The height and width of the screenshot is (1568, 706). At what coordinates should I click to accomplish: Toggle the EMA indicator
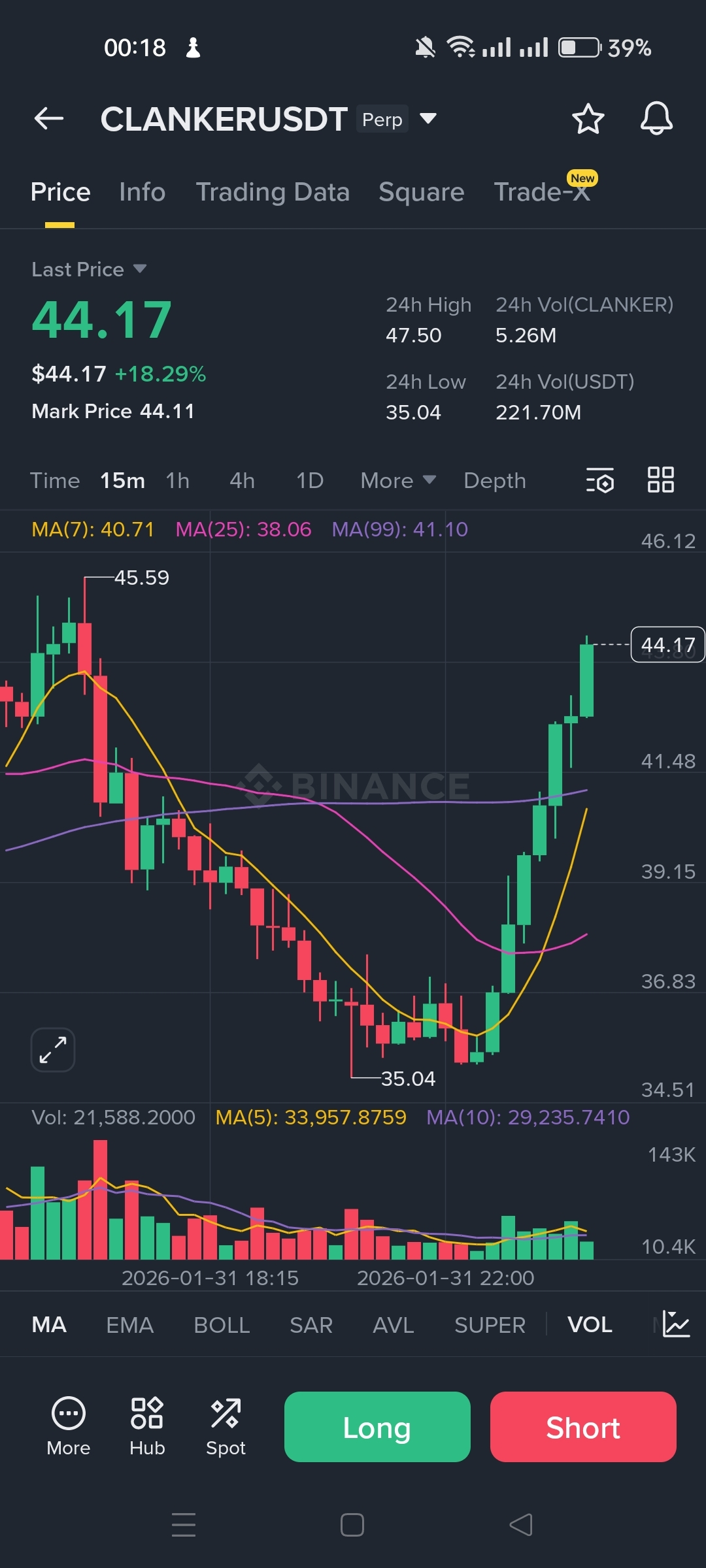(x=129, y=1324)
